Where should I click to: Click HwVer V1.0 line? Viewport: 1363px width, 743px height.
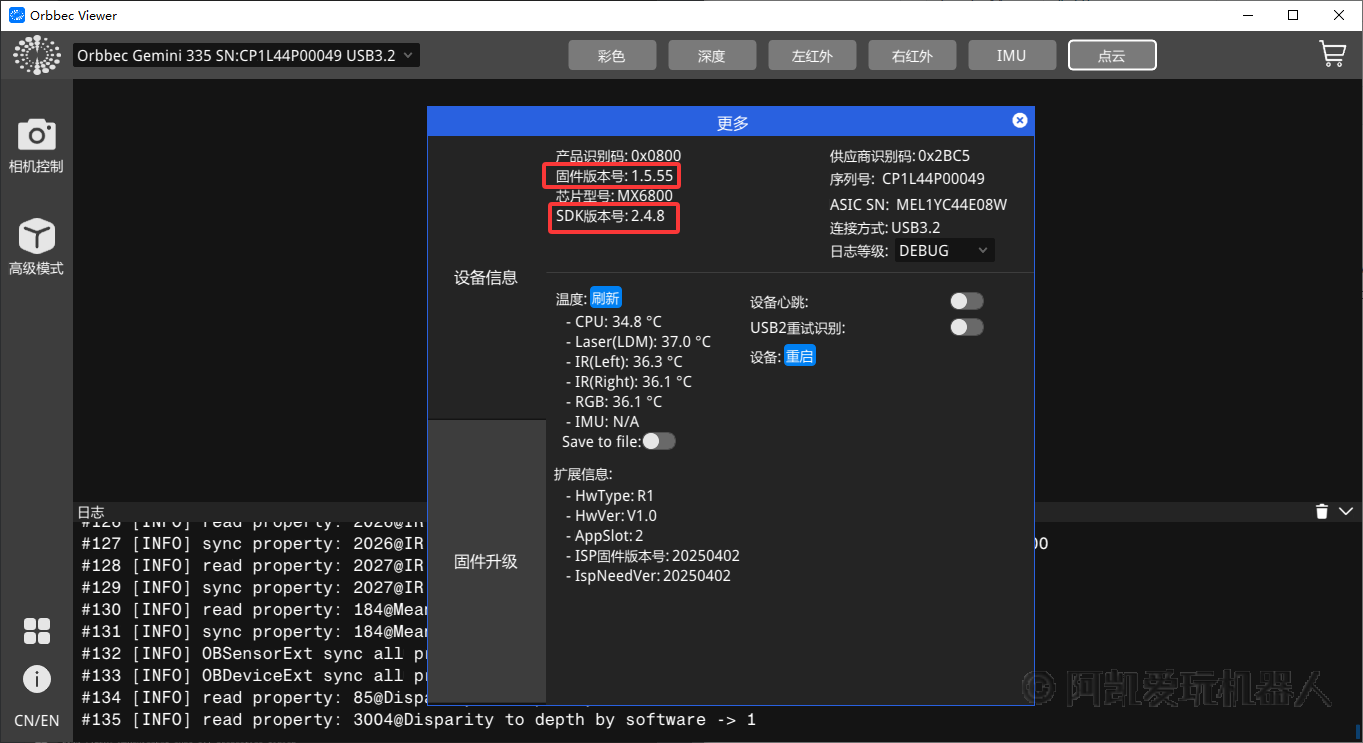tap(611, 516)
